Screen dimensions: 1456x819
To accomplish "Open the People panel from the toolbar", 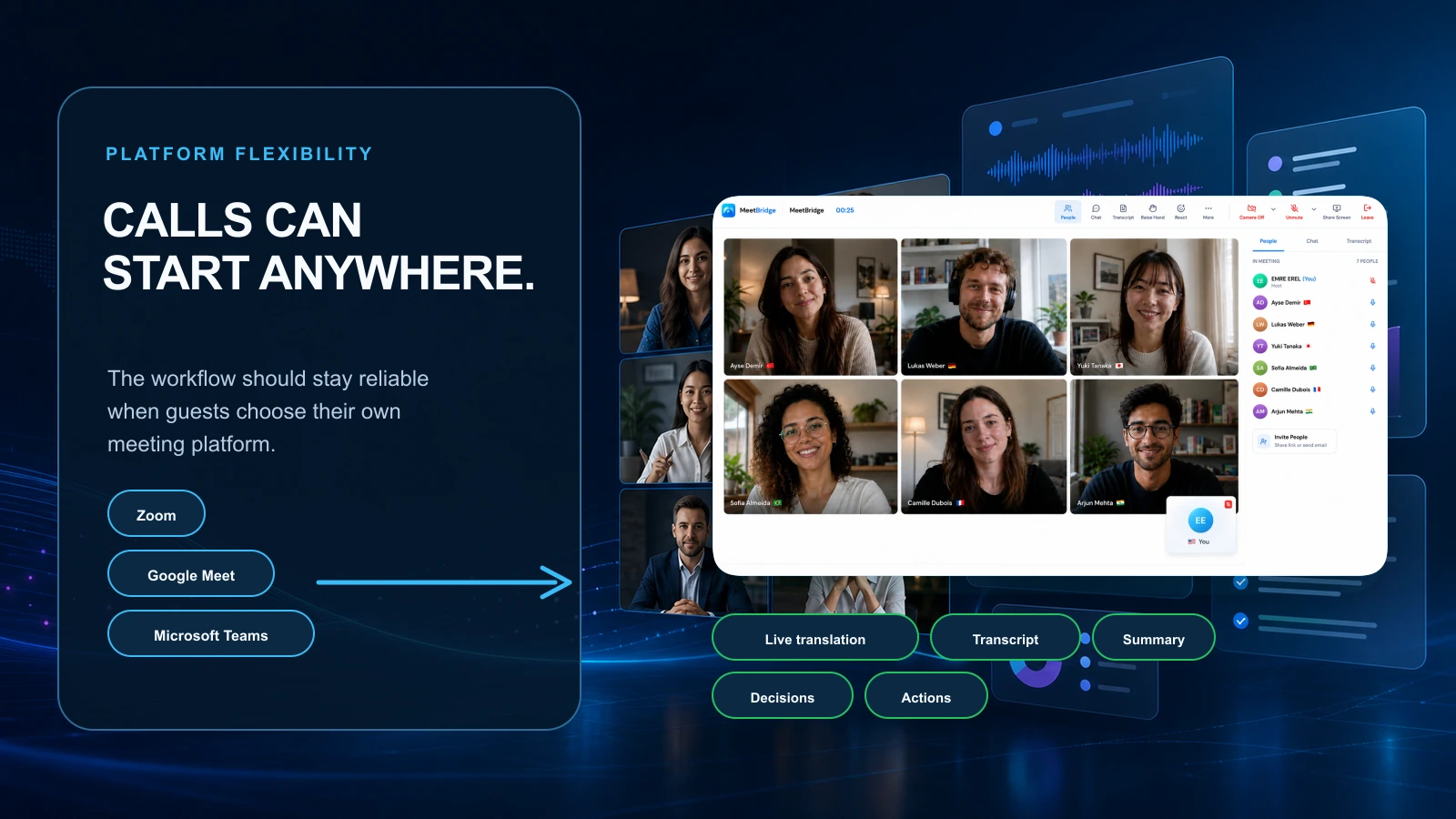I will pos(1068,211).
